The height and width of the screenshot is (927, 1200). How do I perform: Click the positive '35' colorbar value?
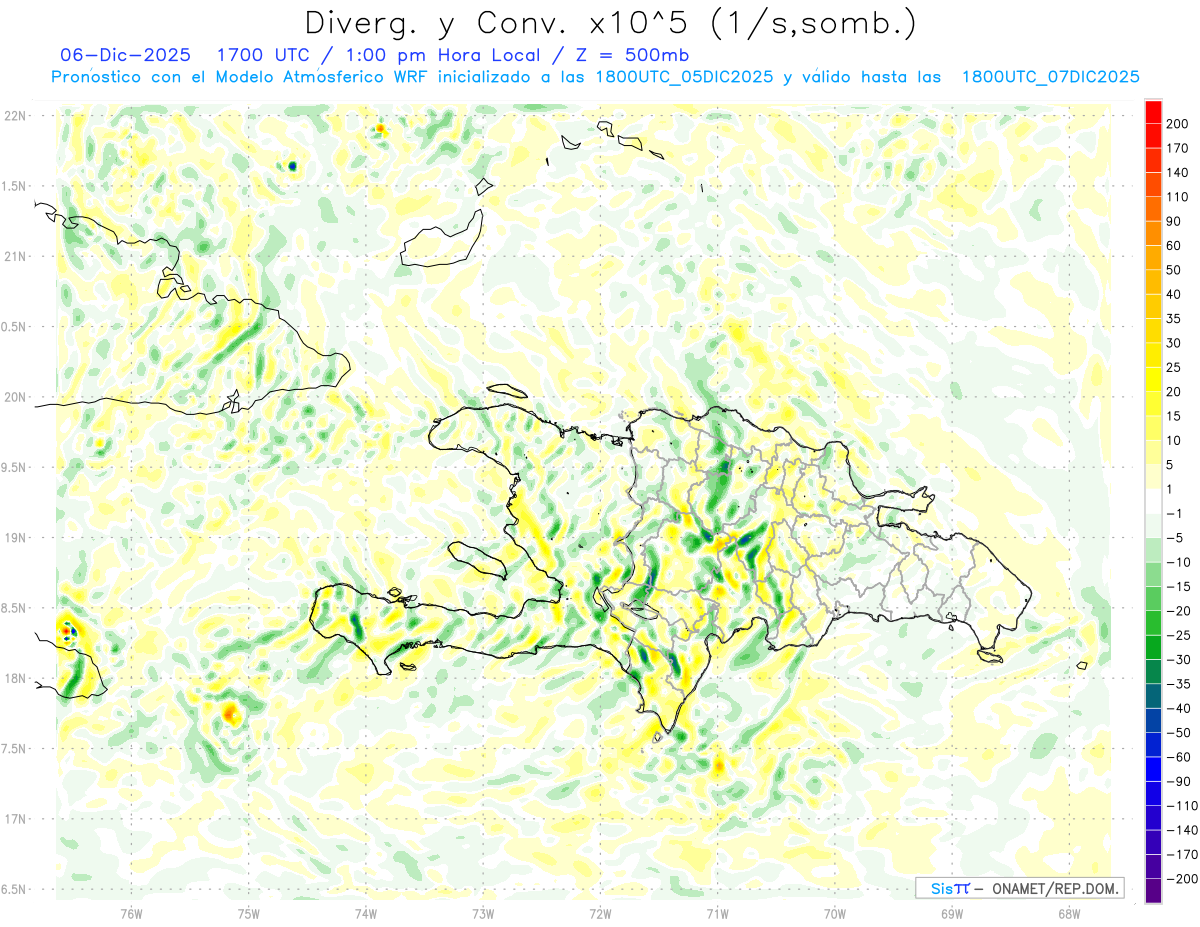pos(1174,319)
